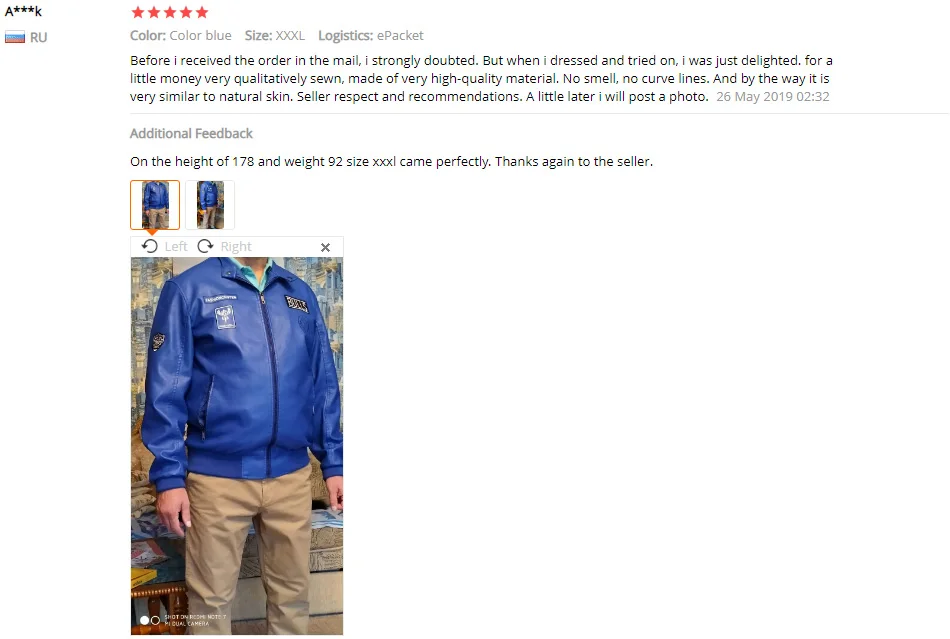The image size is (950, 639).
Task: Click the Russian flag icon next to RU
Action: coord(15,37)
